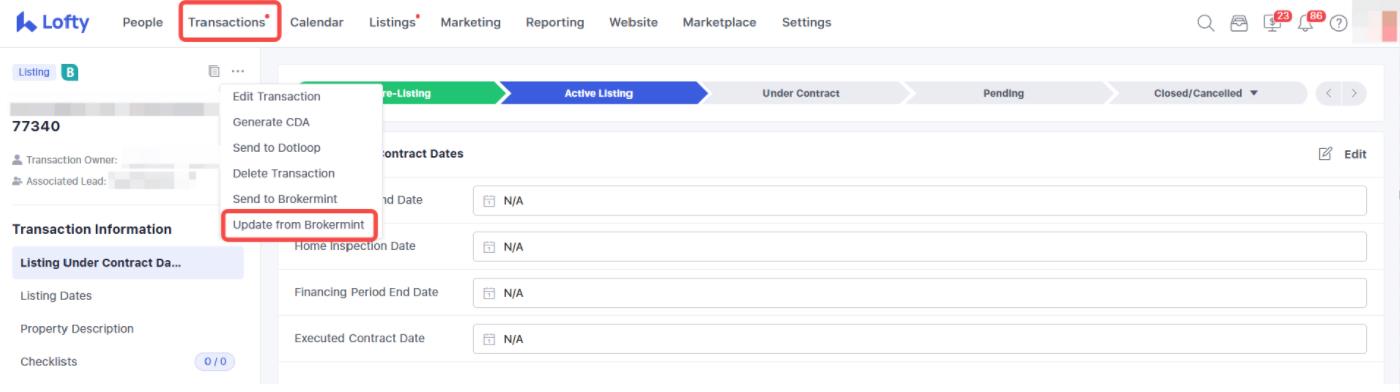Choose Delete Transaction from the menu
The width and height of the screenshot is (1400, 392).
pyautogui.click(x=283, y=174)
